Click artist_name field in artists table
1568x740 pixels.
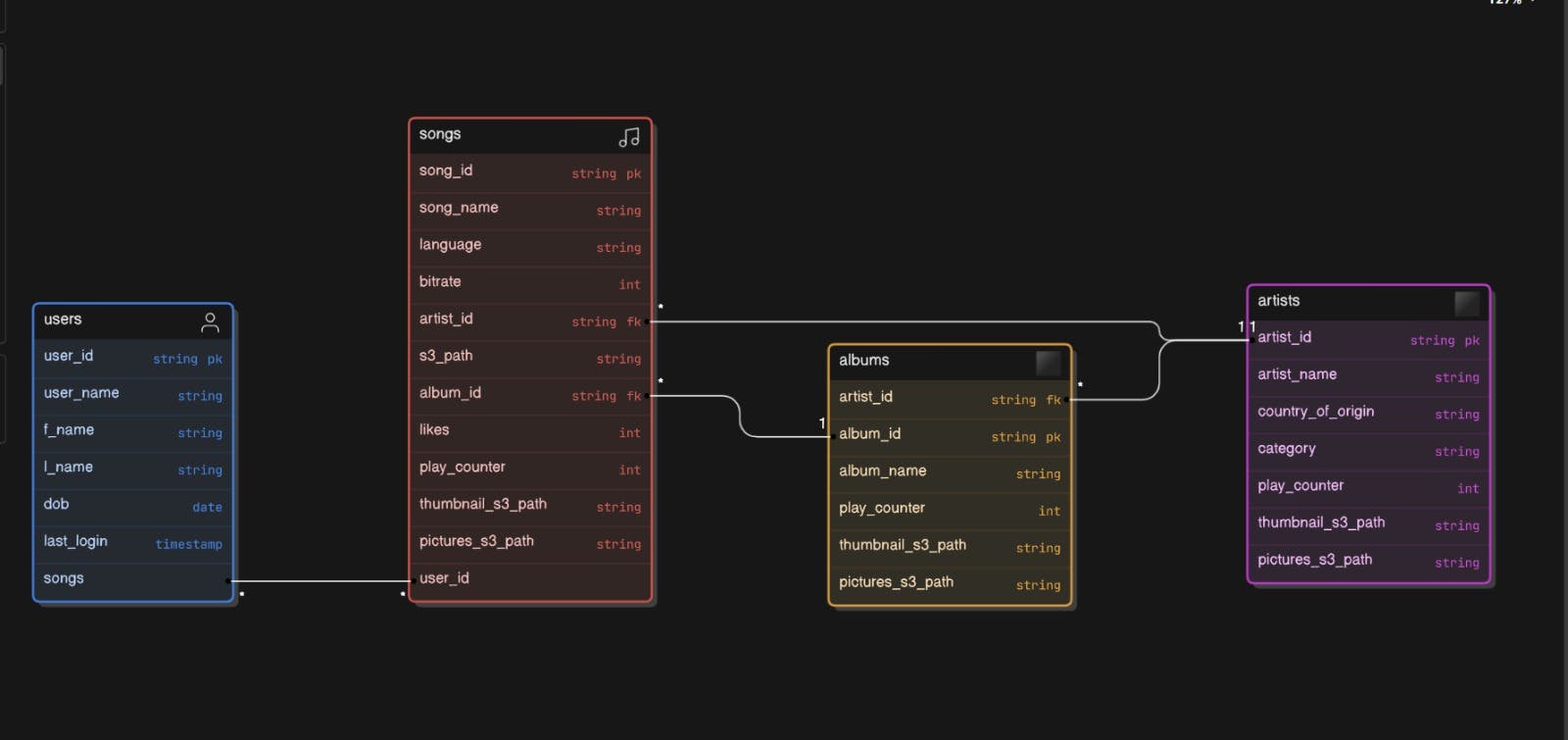point(1369,377)
